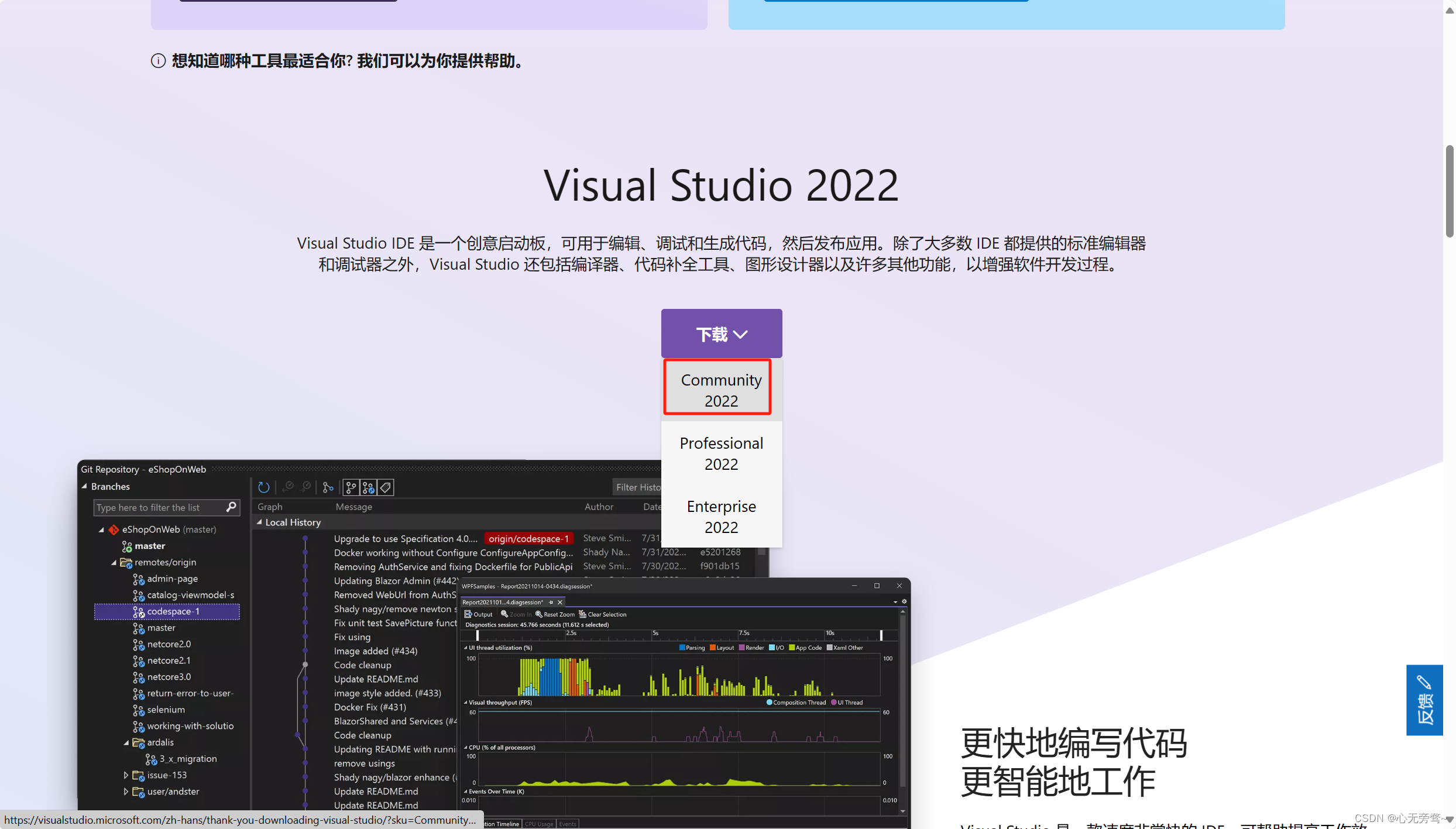Collapse the Branches section arrow
The width and height of the screenshot is (1456, 829).
85,487
